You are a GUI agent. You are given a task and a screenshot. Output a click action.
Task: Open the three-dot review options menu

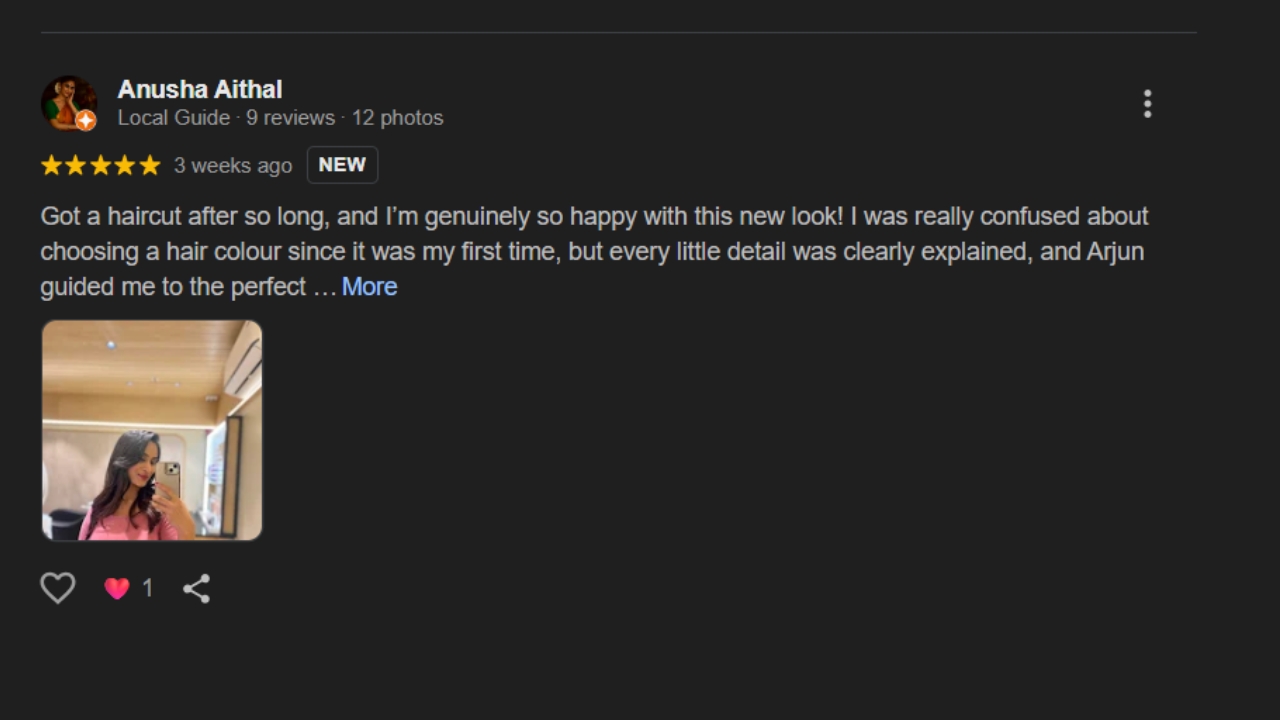pos(1147,104)
